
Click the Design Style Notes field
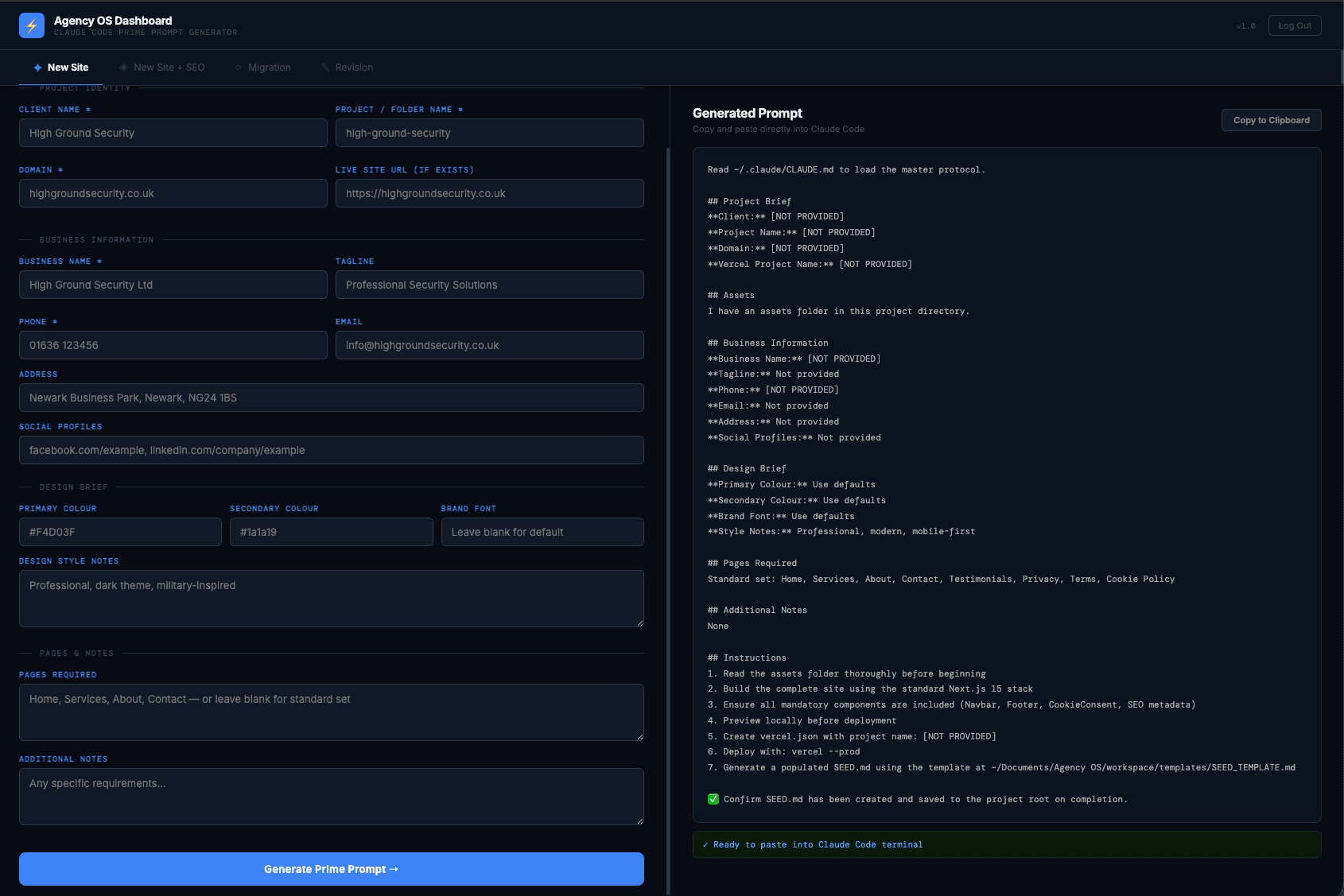tap(331, 598)
